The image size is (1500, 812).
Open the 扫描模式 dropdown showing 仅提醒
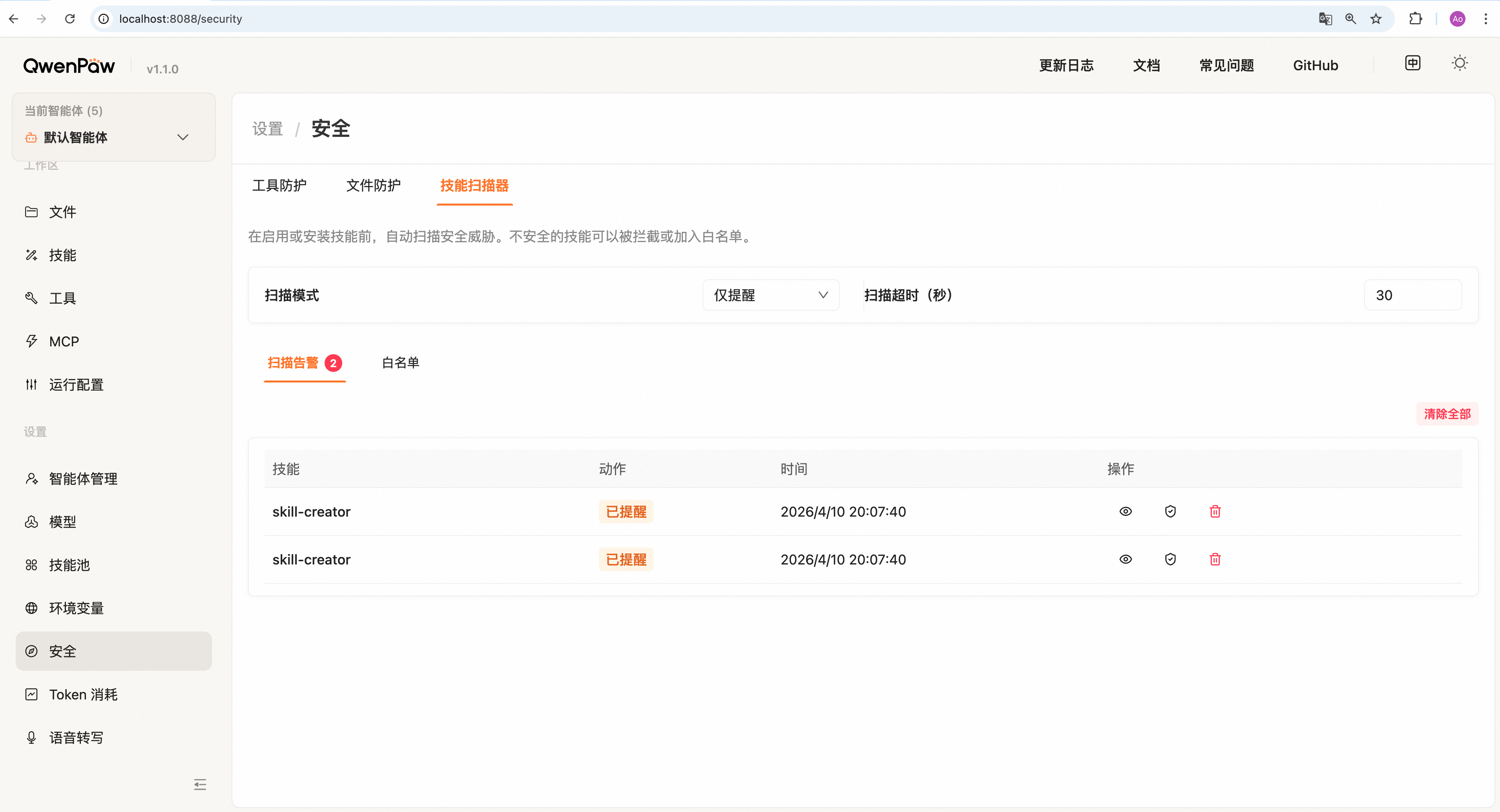pos(770,295)
